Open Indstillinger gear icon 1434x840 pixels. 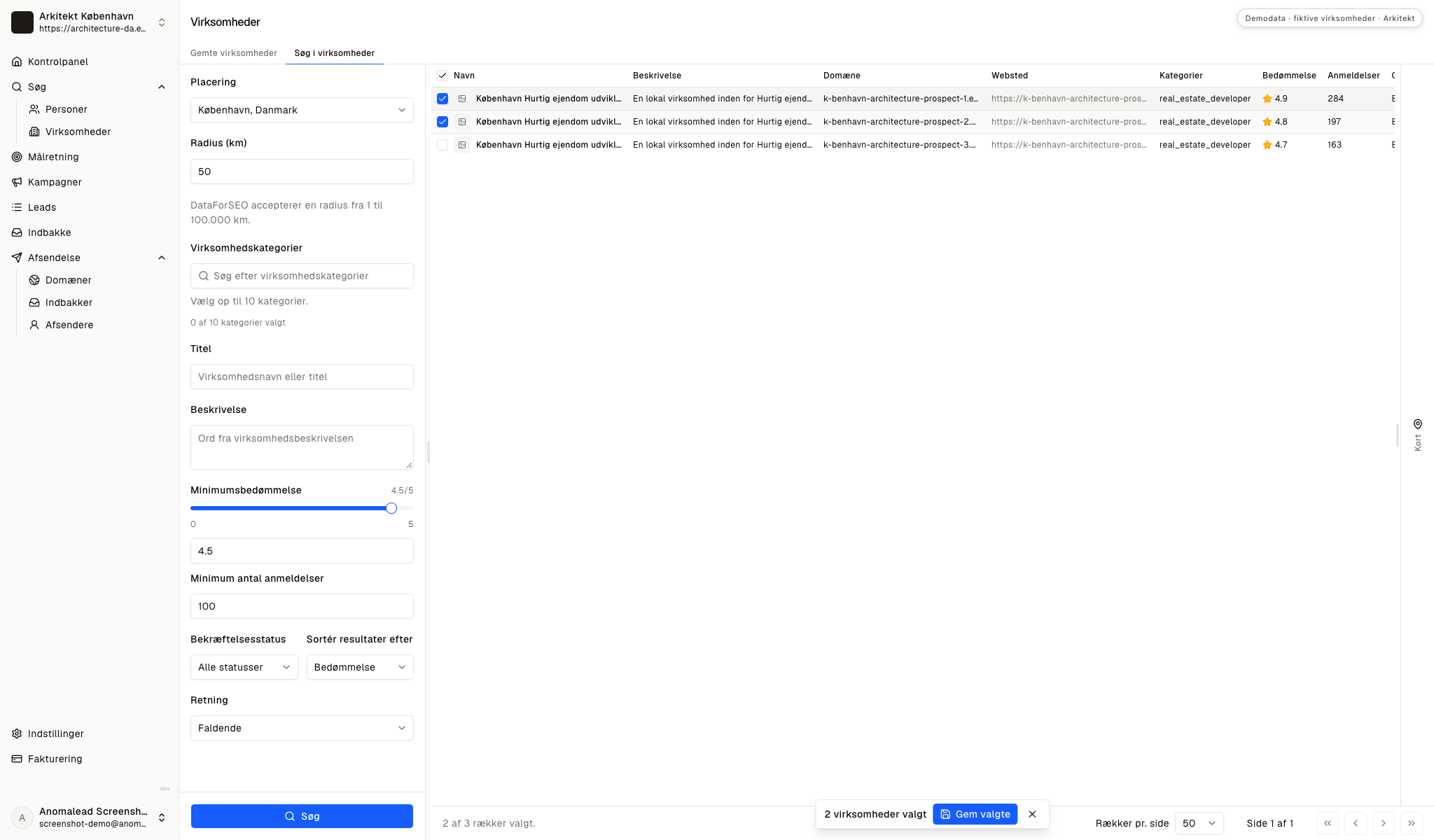point(17,734)
